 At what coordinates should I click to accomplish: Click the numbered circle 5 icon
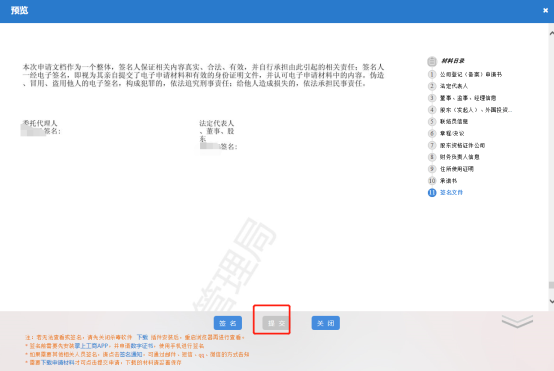click(432, 122)
